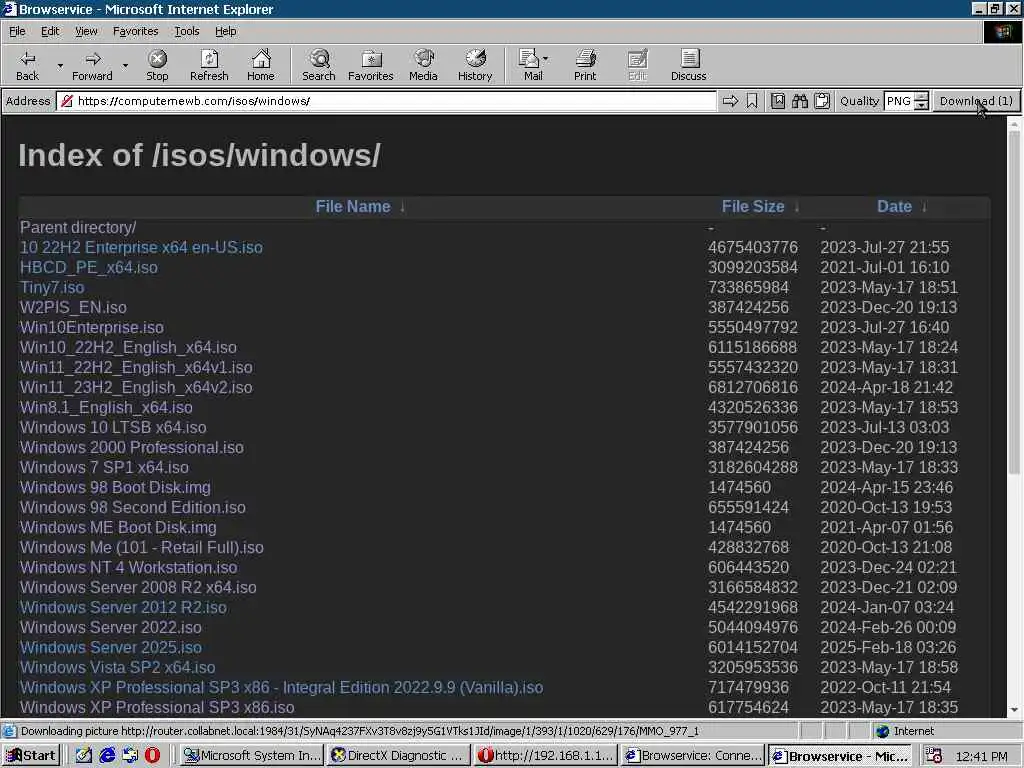Open the File menu
The width and height of the screenshot is (1024, 768).
[17, 31]
